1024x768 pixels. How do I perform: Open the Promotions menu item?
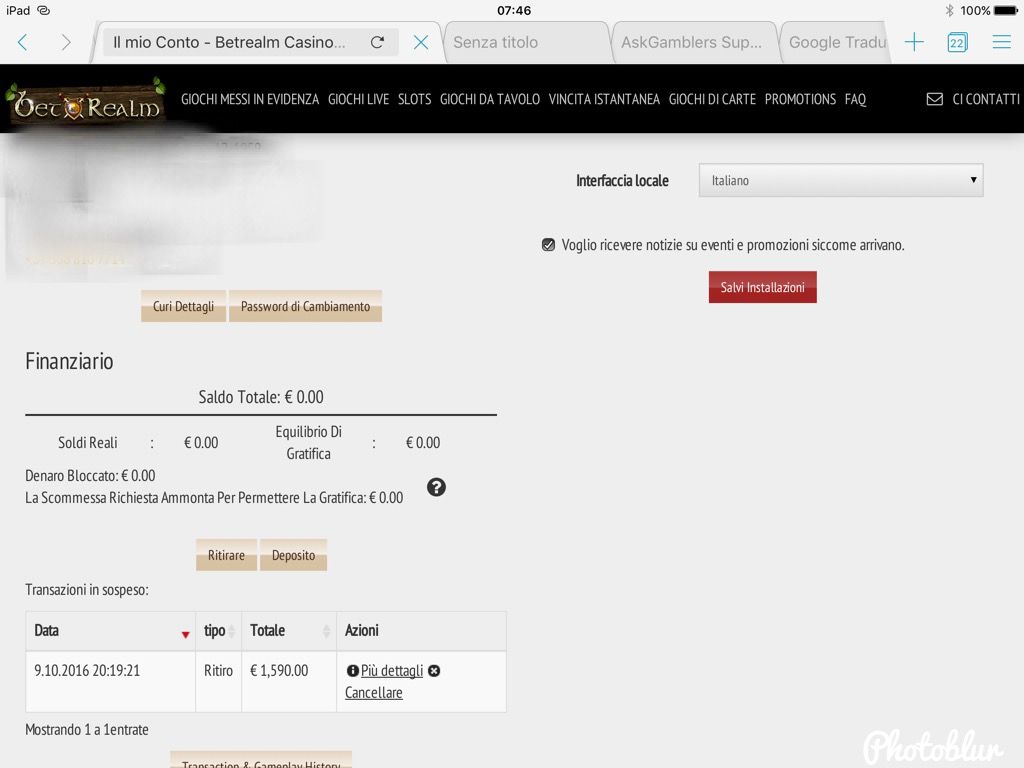[x=800, y=99]
